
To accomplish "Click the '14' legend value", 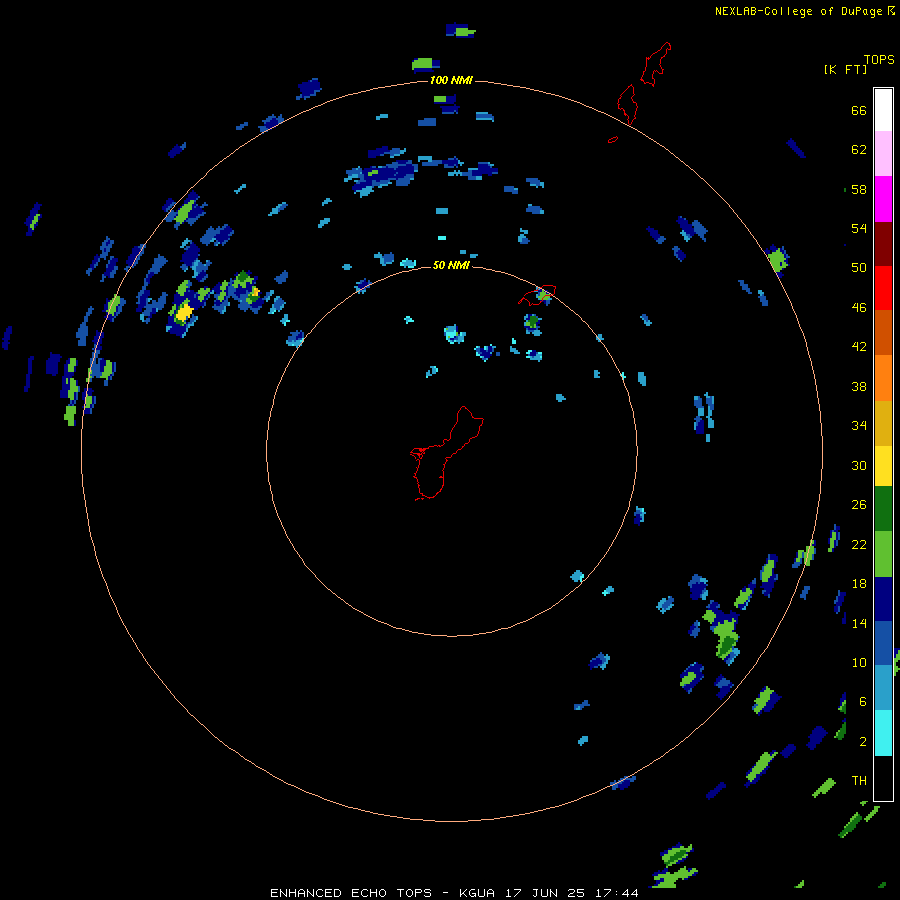I will coord(859,623).
